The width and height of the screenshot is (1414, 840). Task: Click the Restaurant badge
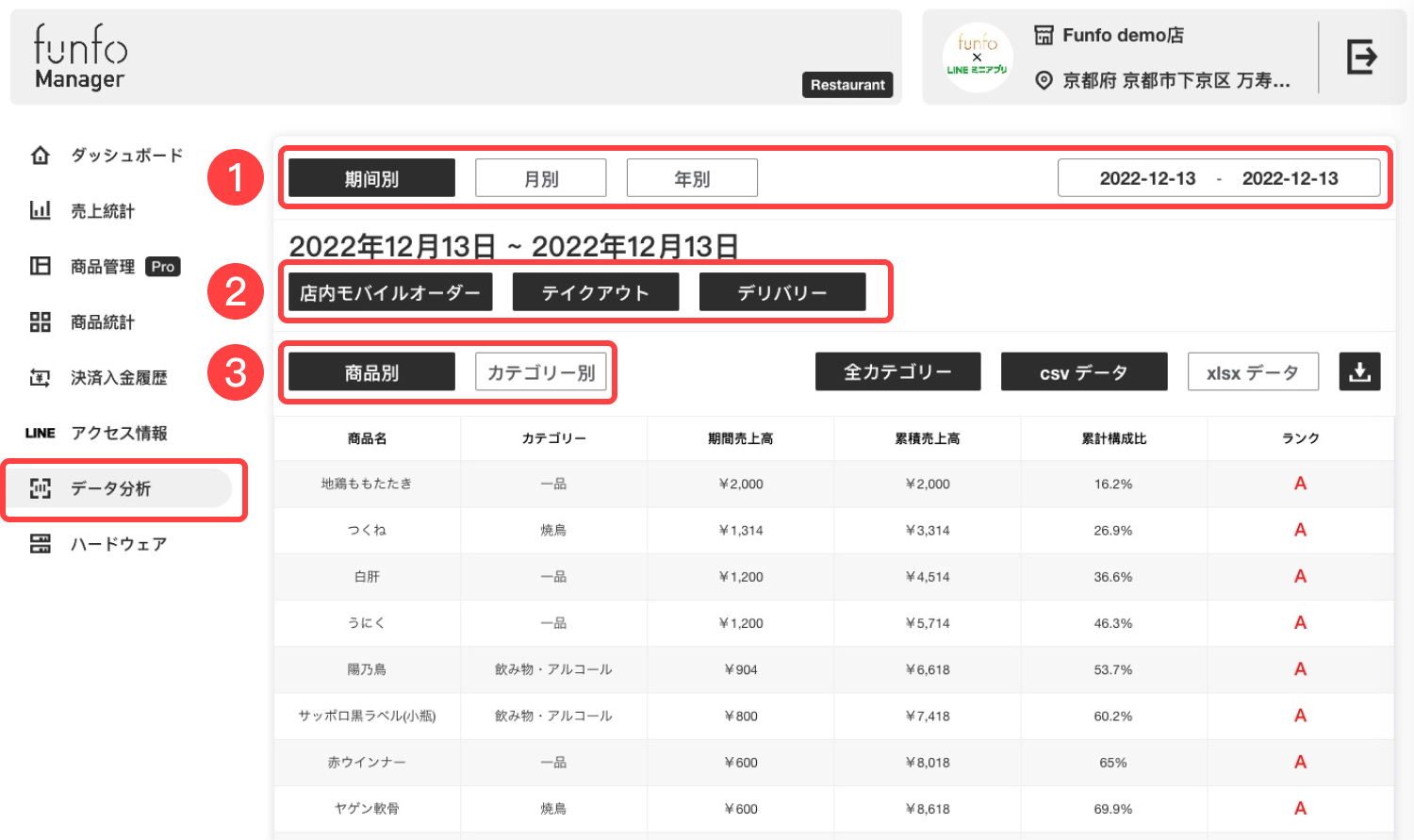[847, 85]
